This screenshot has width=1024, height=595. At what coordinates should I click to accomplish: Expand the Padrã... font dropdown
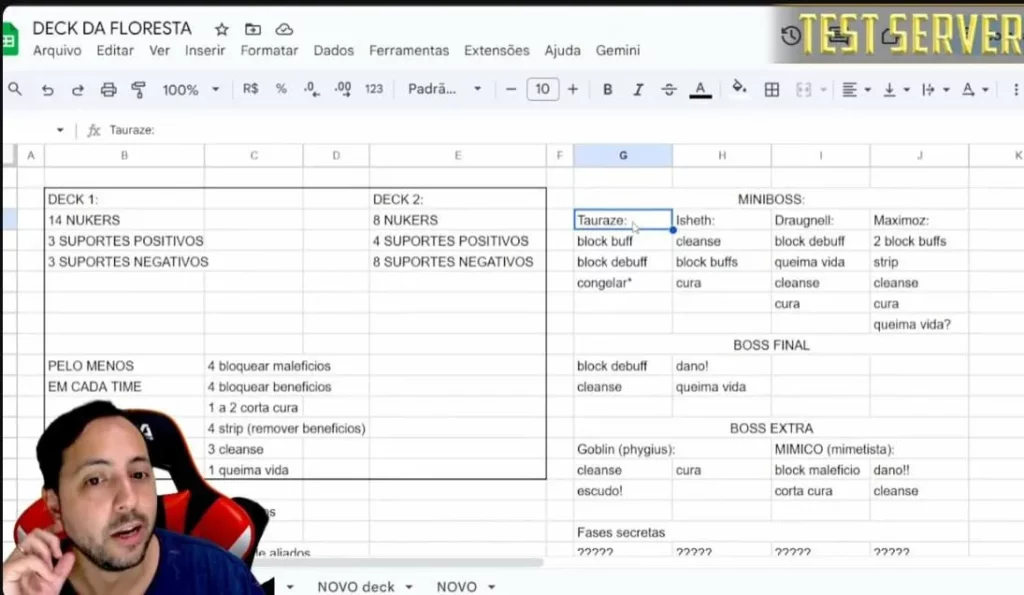pos(444,89)
